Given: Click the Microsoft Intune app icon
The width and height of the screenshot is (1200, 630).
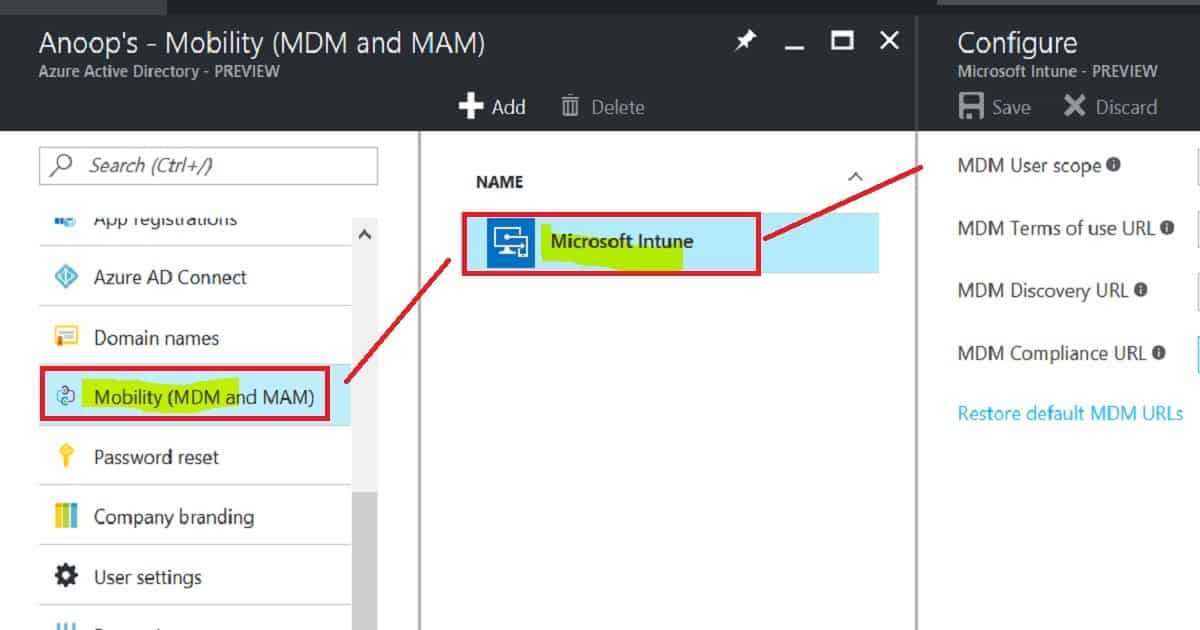Looking at the screenshot, I should (x=511, y=243).
